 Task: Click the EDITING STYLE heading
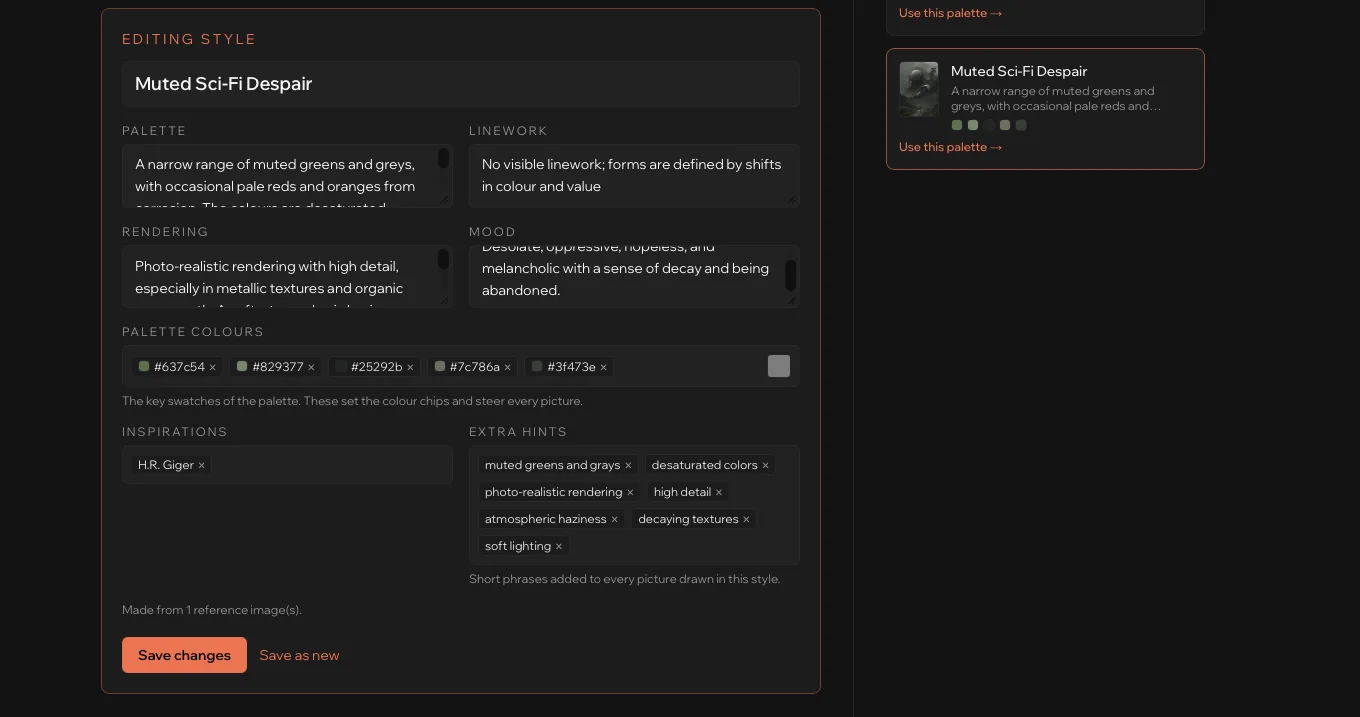coord(189,39)
